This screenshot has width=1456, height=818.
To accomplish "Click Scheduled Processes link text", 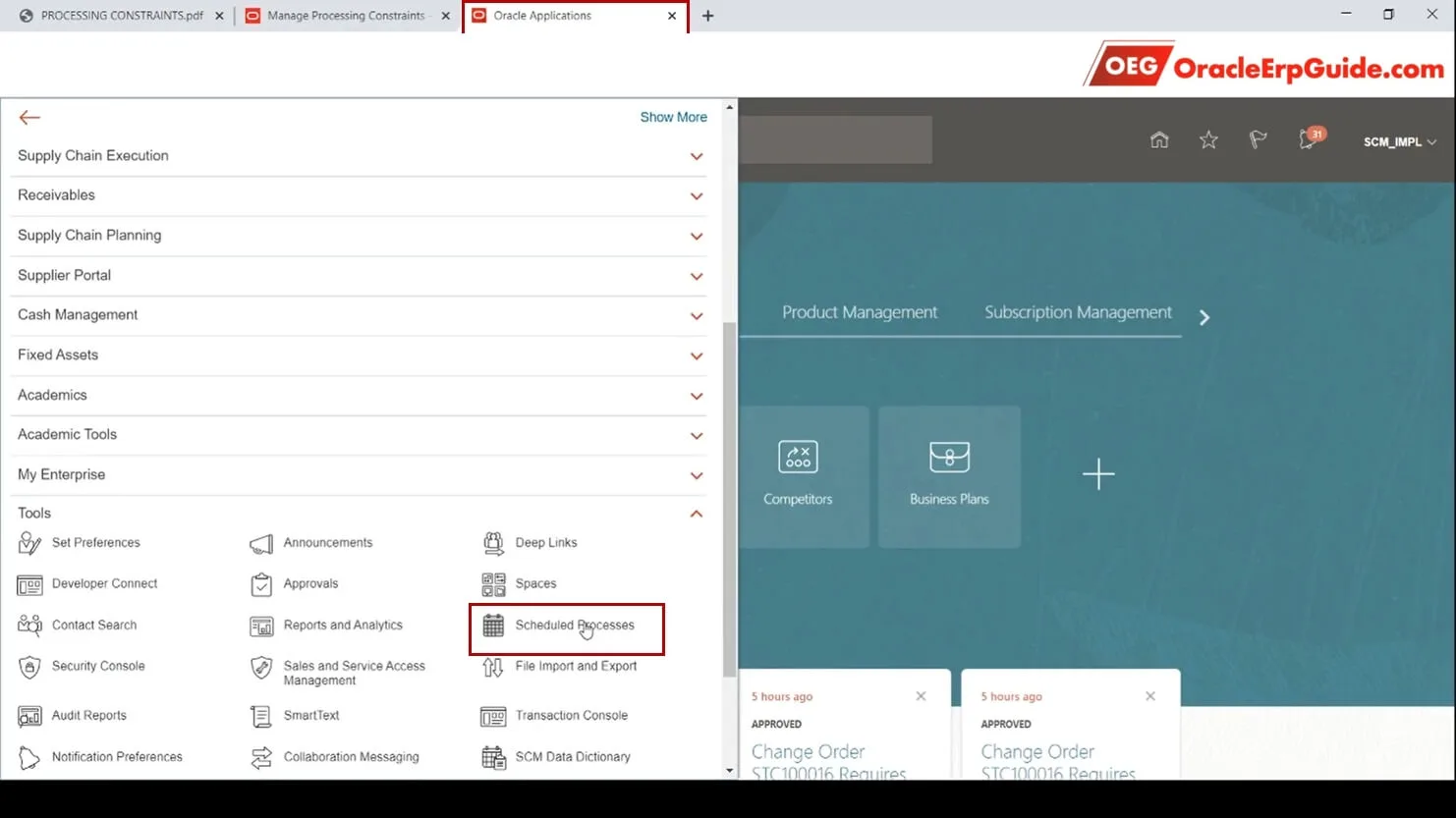I will click(575, 625).
